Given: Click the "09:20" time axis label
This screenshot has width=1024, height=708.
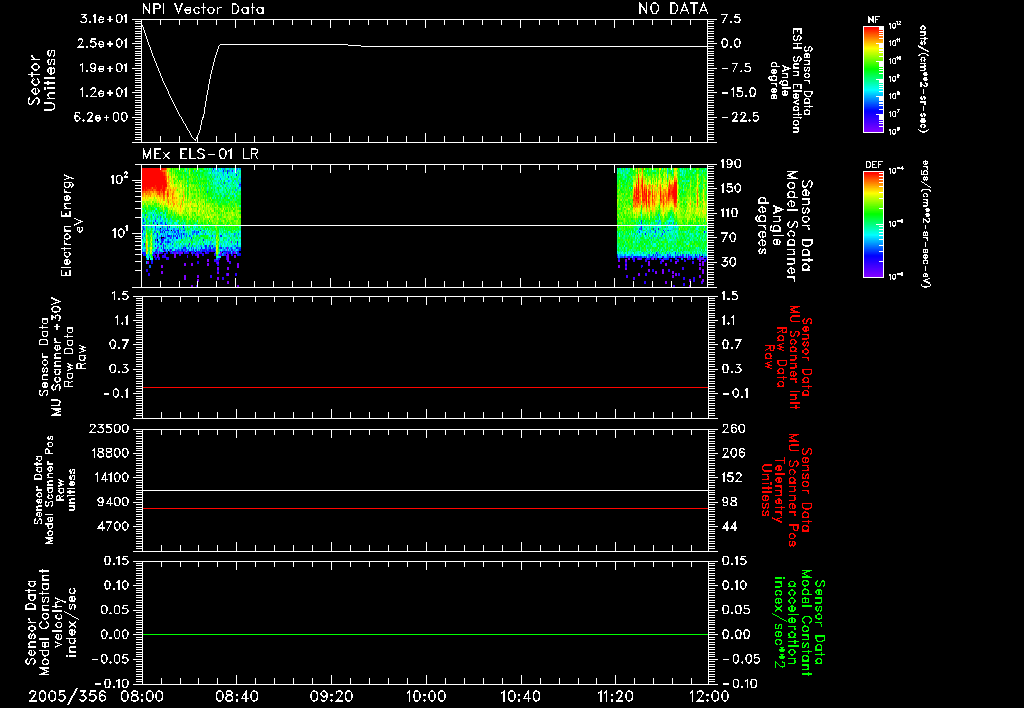Looking at the screenshot, I should pos(331,697).
